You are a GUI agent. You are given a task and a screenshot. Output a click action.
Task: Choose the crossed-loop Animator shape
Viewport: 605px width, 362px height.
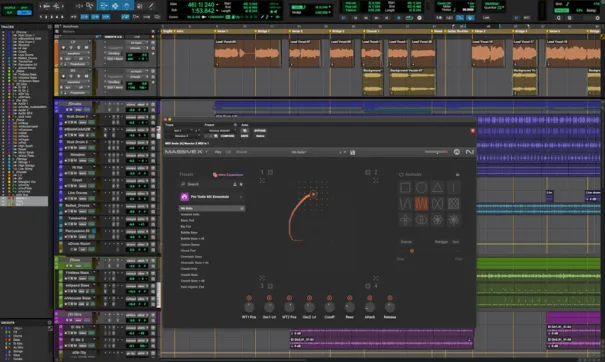pyautogui.click(x=437, y=203)
